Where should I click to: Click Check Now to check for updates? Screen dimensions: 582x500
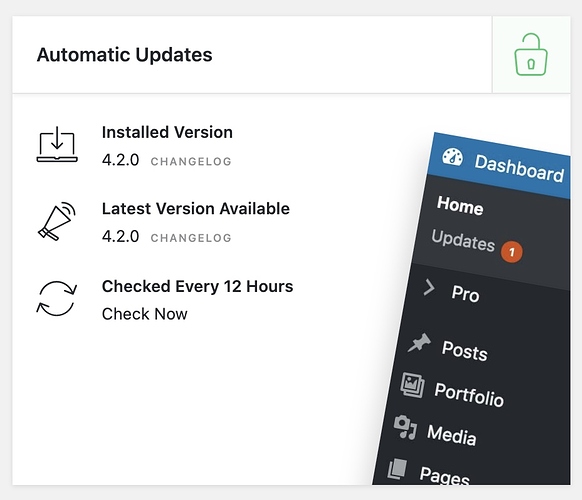tap(145, 314)
